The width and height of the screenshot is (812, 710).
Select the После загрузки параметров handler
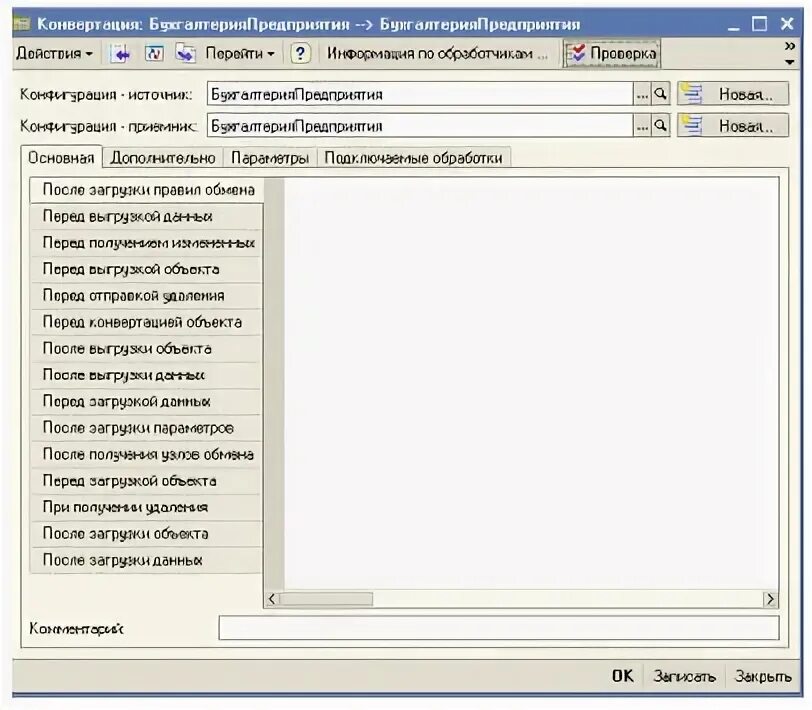pos(147,428)
